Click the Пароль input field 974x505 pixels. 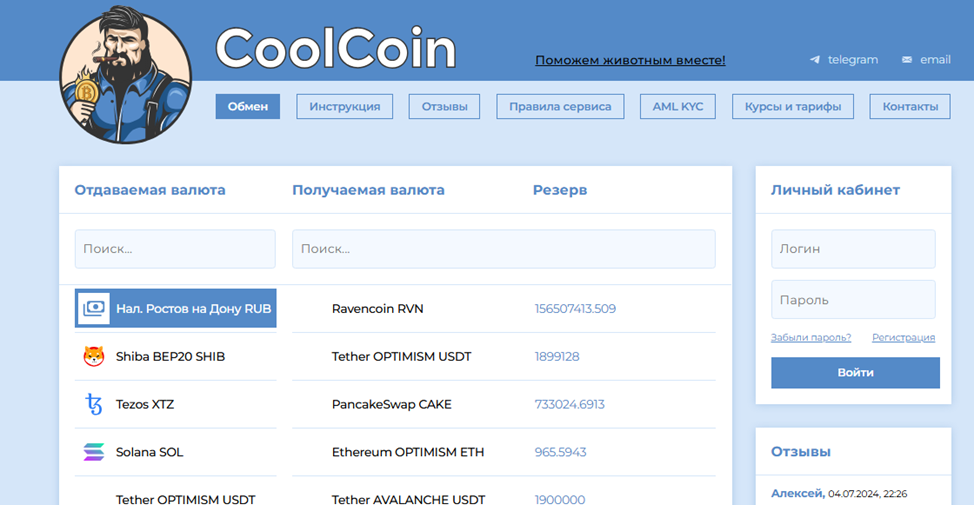853,299
